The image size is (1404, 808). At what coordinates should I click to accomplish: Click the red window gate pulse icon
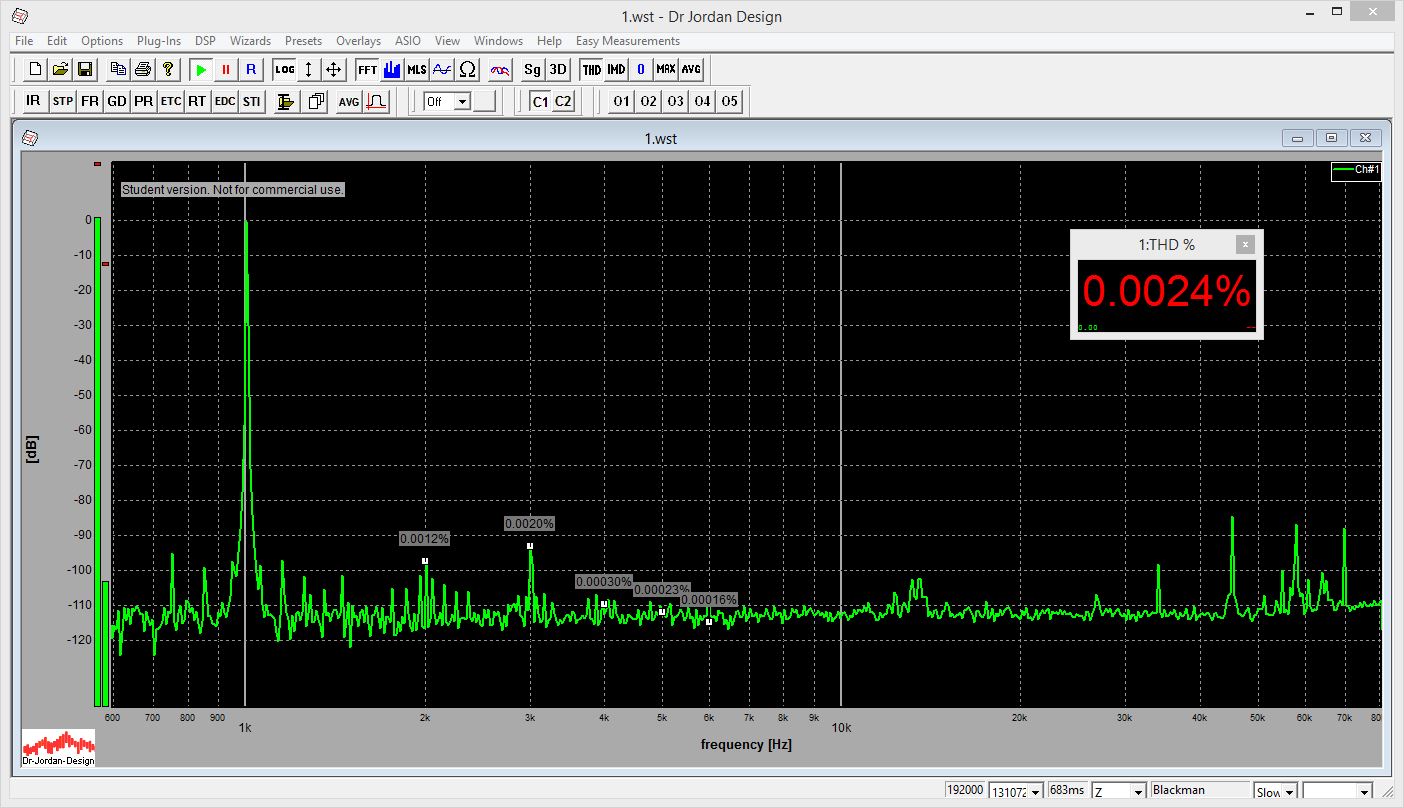(376, 101)
